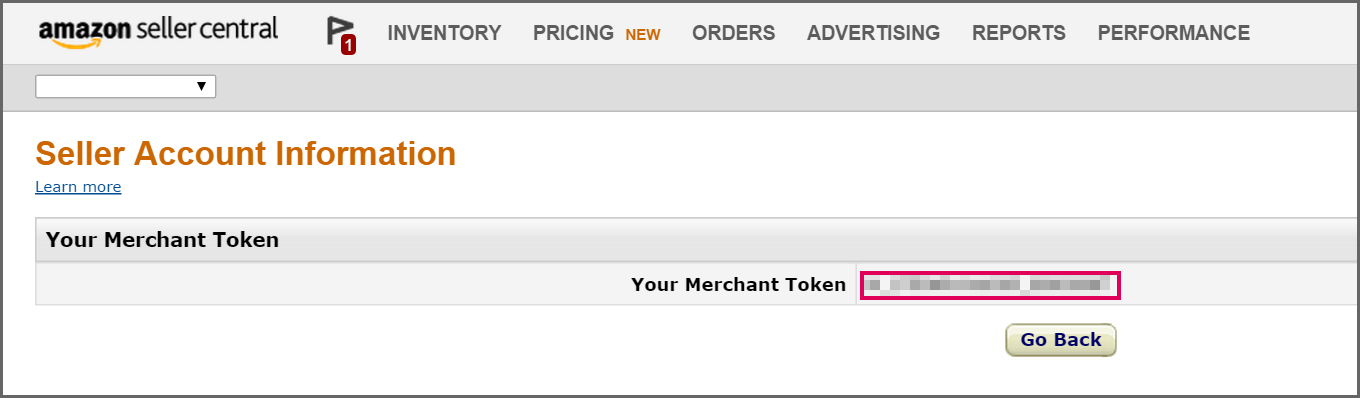Open the blank marketplace dropdown box
This screenshot has height=398, width=1360.
tap(126, 87)
